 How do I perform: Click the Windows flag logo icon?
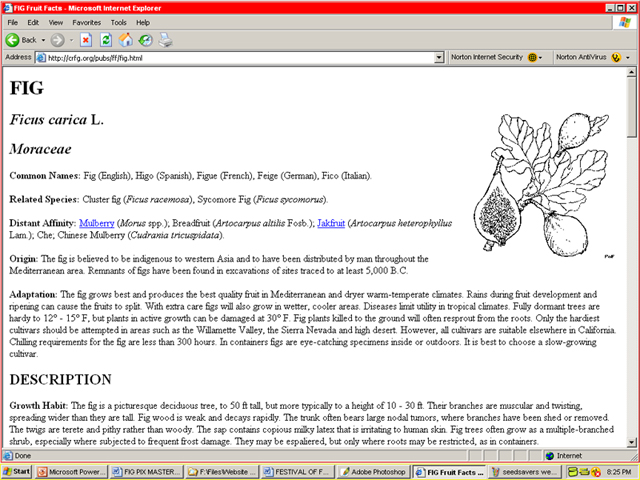[x=624, y=22]
